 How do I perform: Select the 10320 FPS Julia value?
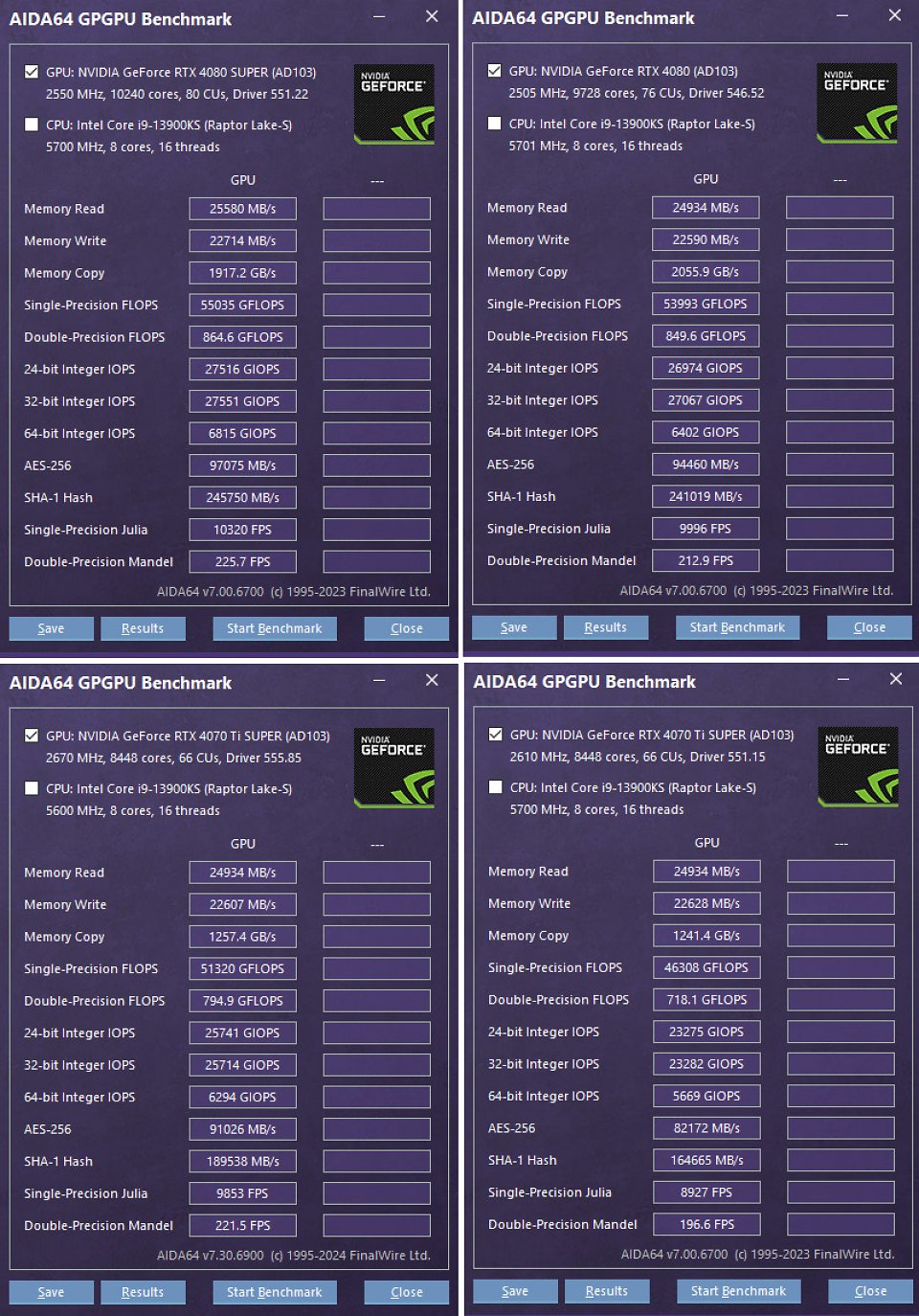click(243, 530)
